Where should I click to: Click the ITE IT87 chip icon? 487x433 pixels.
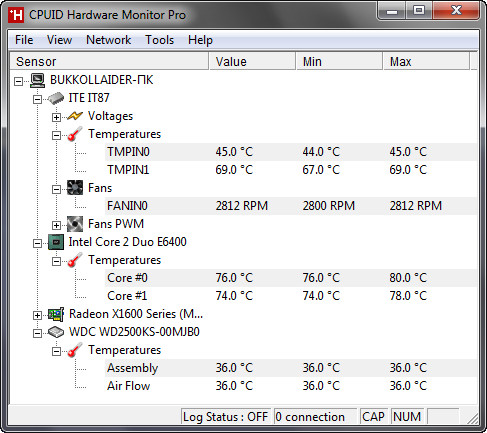(x=56, y=98)
